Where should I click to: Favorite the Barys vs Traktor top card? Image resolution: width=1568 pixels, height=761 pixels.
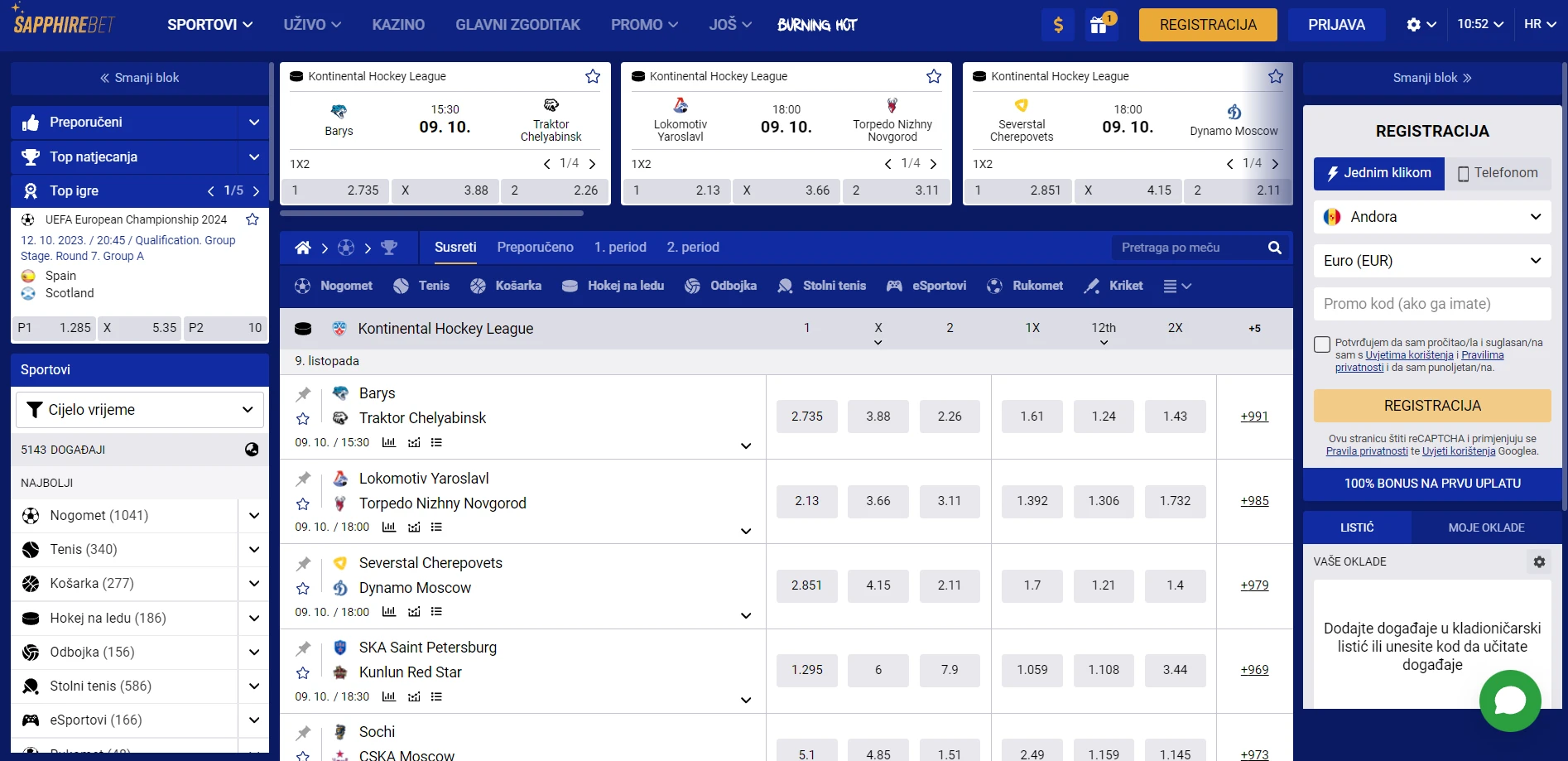click(593, 76)
